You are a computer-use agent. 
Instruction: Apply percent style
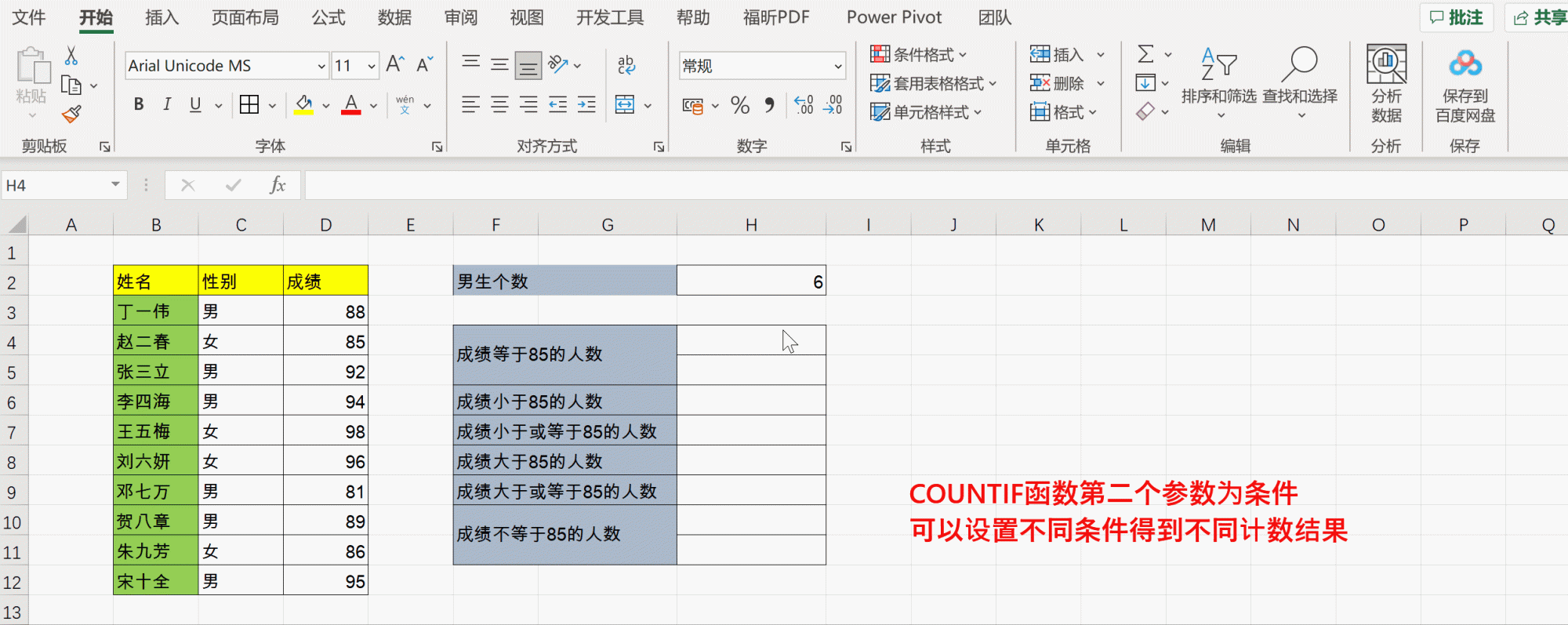point(740,105)
